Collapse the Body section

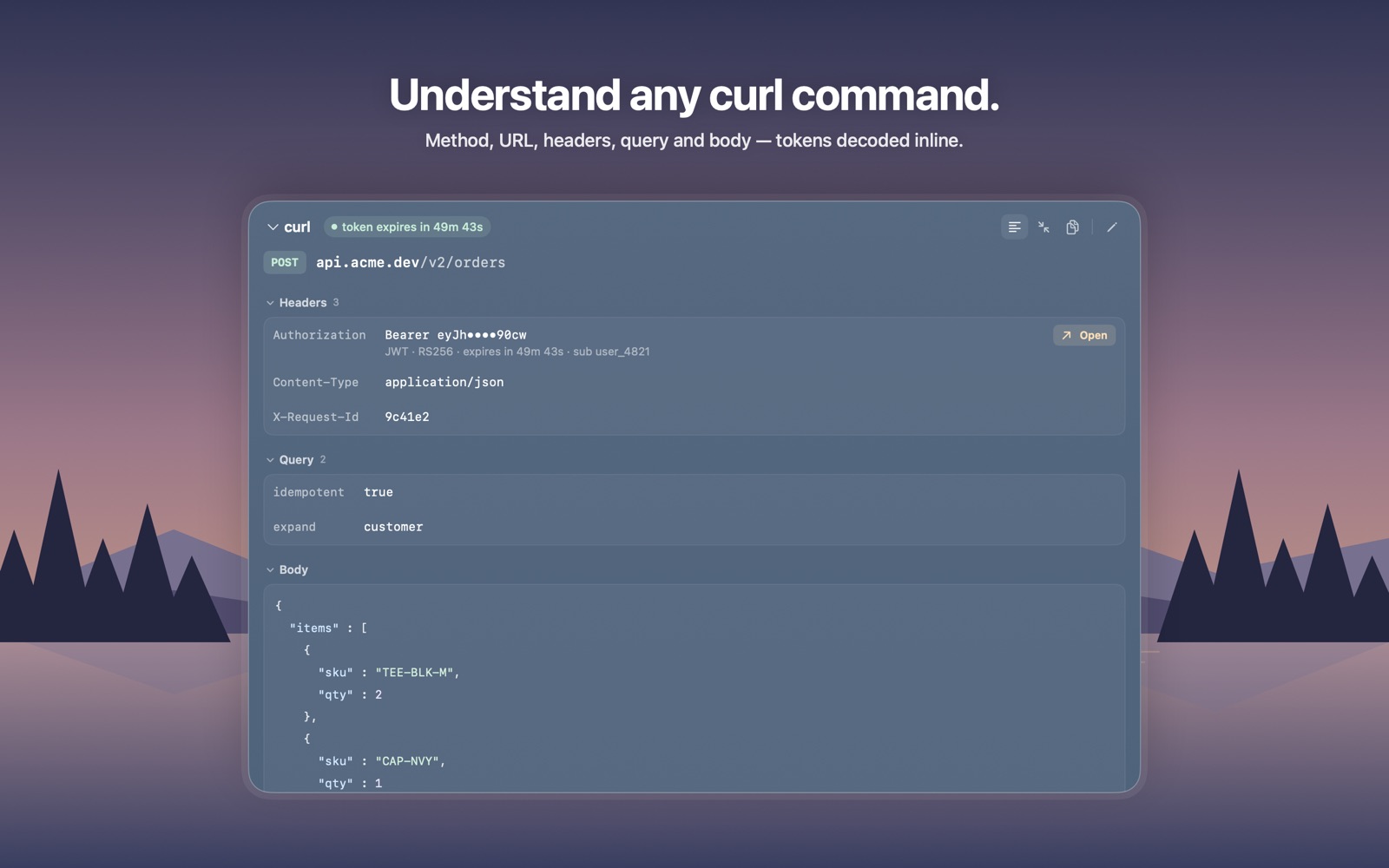270,570
